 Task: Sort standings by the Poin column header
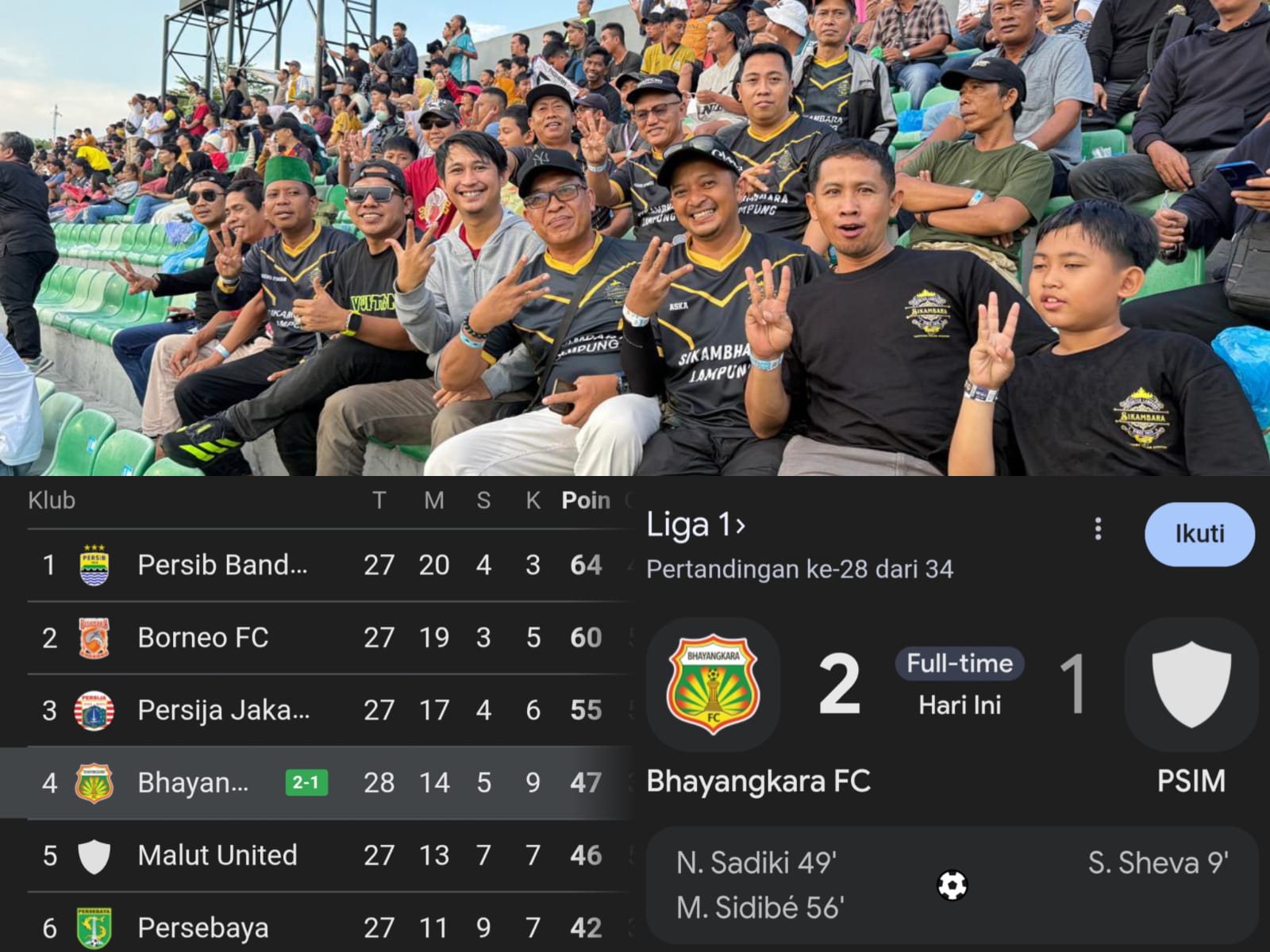coord(586,501)
